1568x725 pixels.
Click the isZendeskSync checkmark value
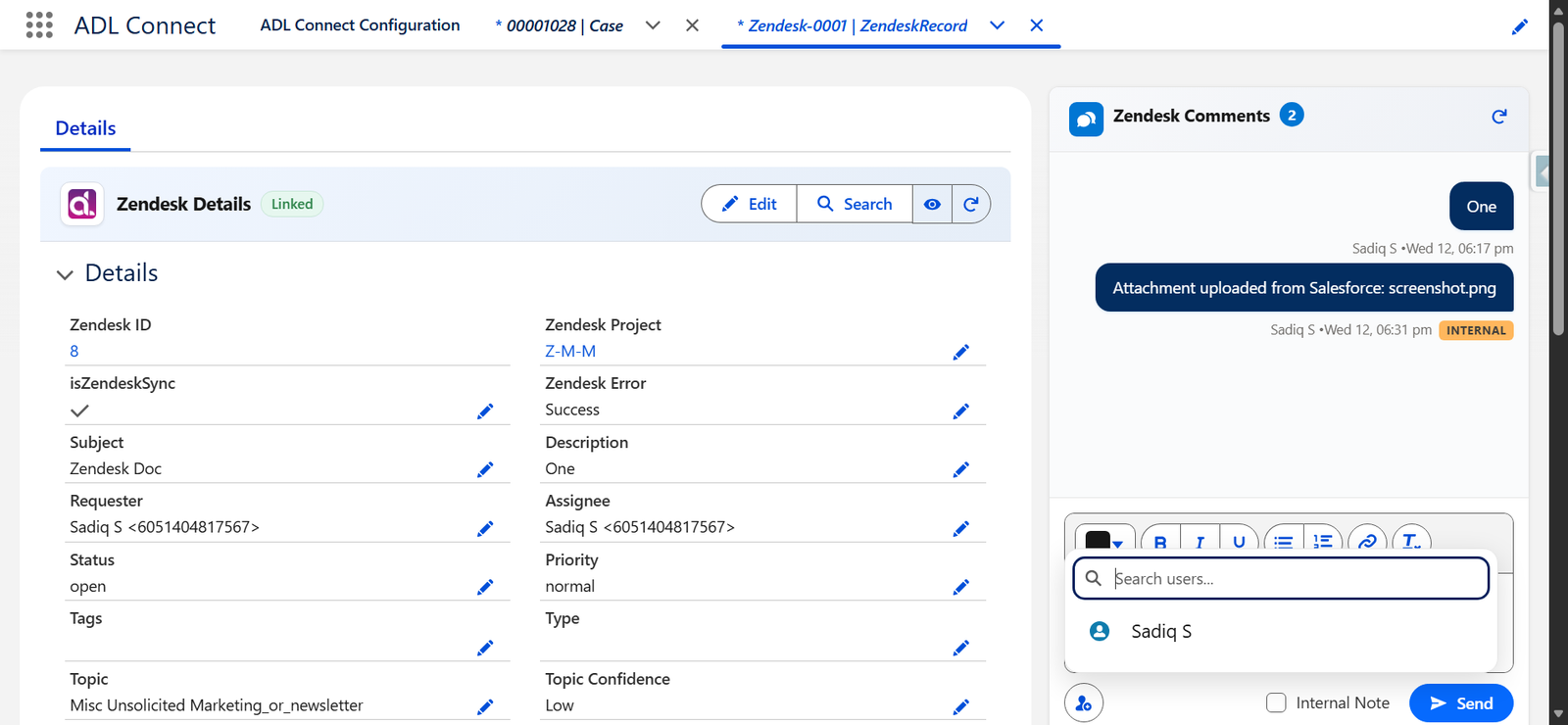click(80, 411)
